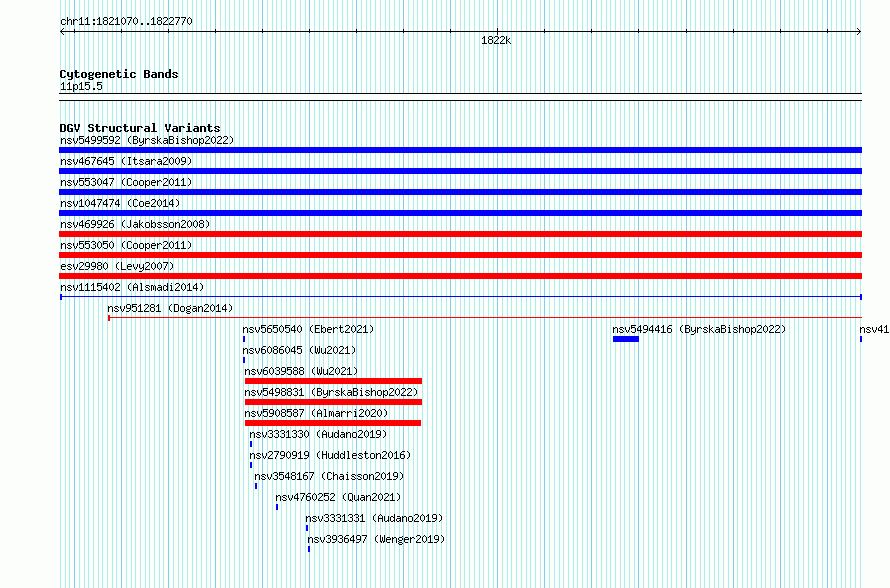Open the nsv3331330 (Audano2019) label
The height and width of the screenshot is (588, 890).
click(x=318, y=434)
